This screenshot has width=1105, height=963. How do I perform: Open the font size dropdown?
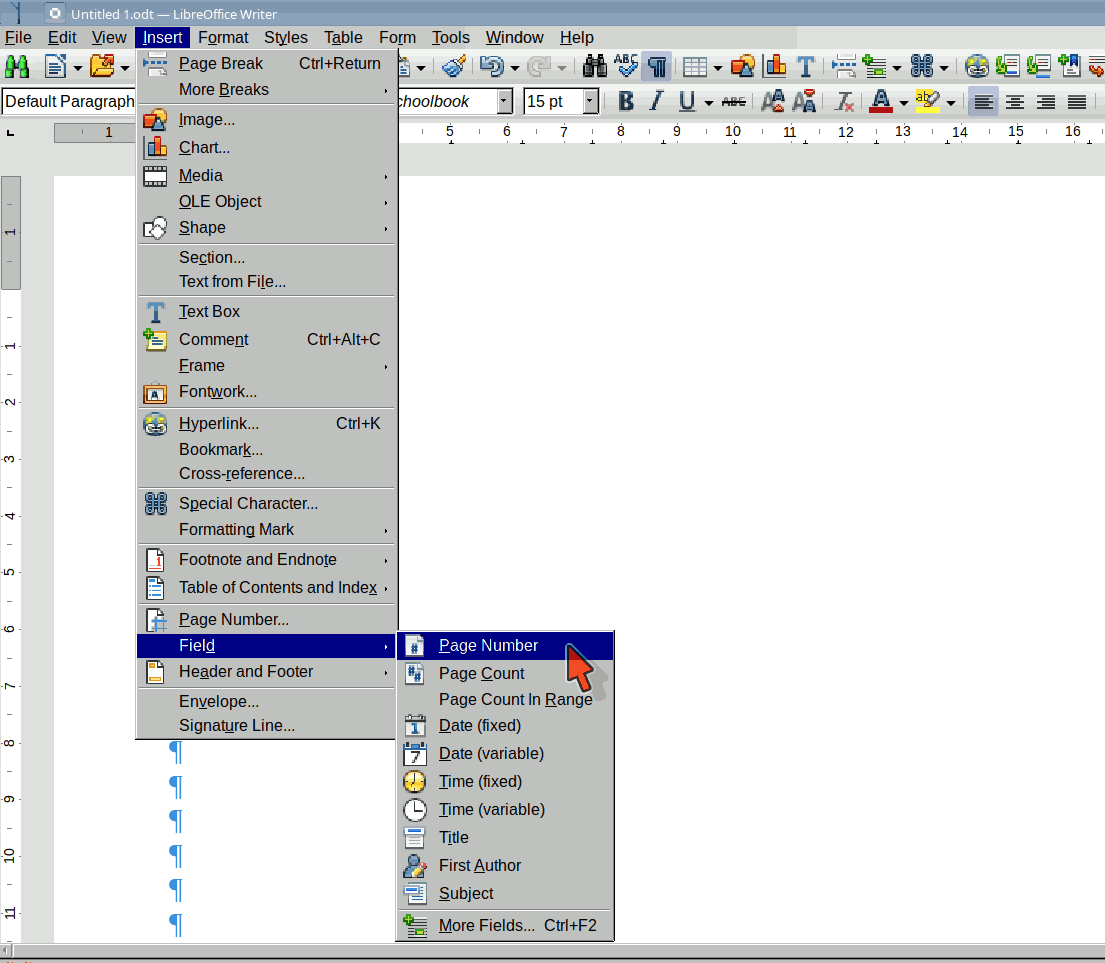(590, 101)
